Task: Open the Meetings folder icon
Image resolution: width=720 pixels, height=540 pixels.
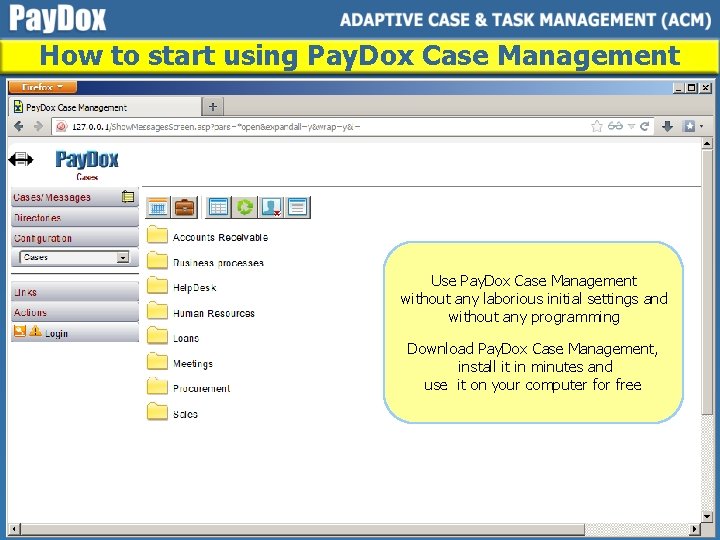Action: coord(157,361)
